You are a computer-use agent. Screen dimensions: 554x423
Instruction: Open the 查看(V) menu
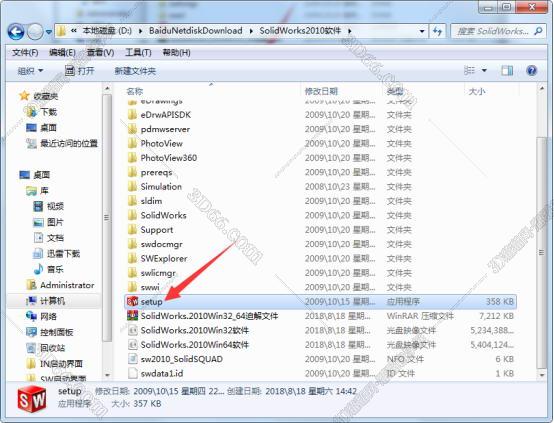(100, 53)
